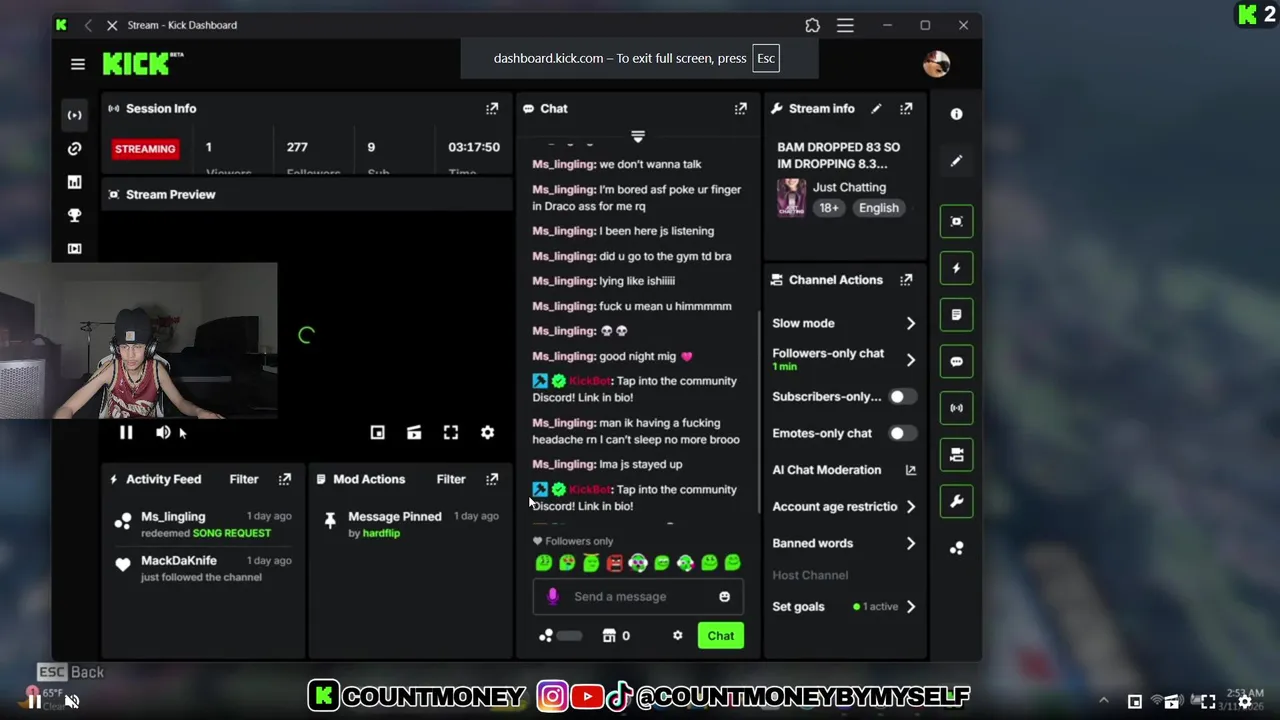This screenshot has height=720, width=1280.
Task: Click the STREAMING status badge
Action: coord(145,149)
